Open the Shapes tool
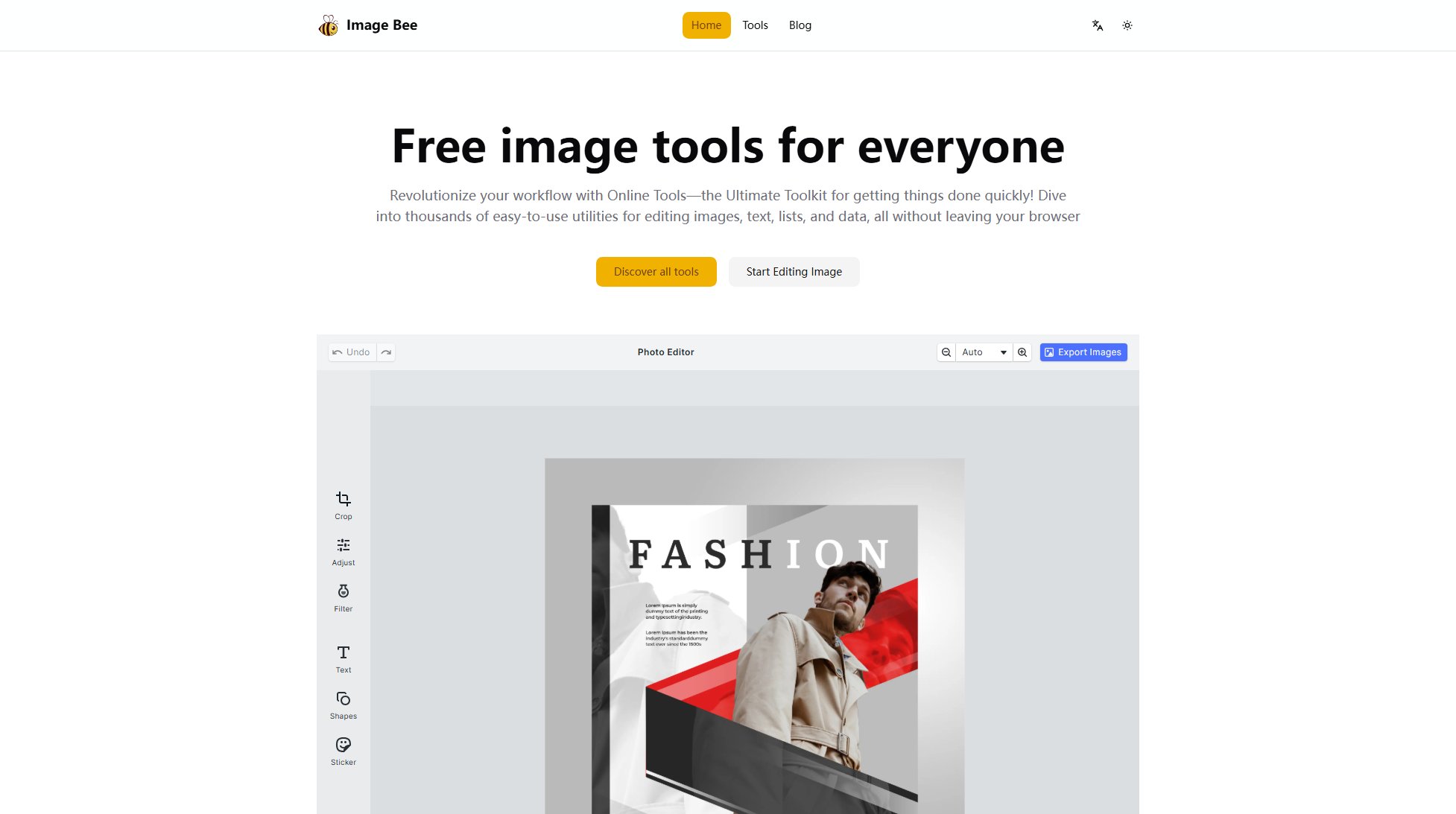 343,705
